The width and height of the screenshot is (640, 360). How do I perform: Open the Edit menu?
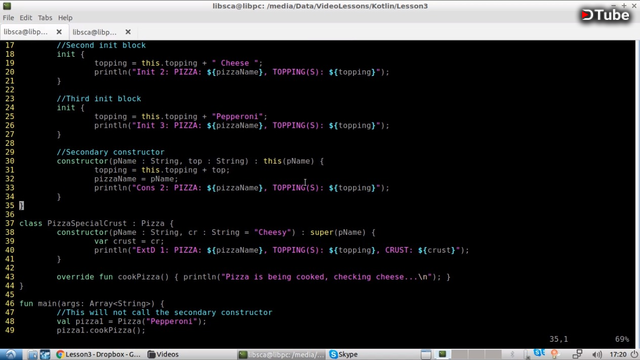click(25, 18)
